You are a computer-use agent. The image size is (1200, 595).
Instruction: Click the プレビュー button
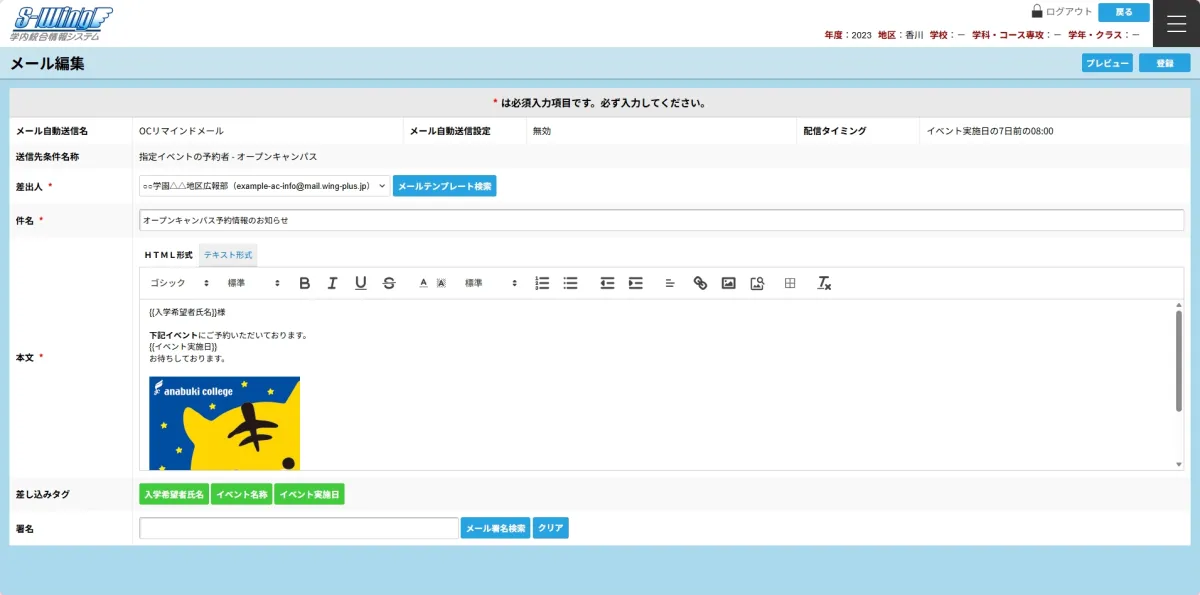(1107, 63)
